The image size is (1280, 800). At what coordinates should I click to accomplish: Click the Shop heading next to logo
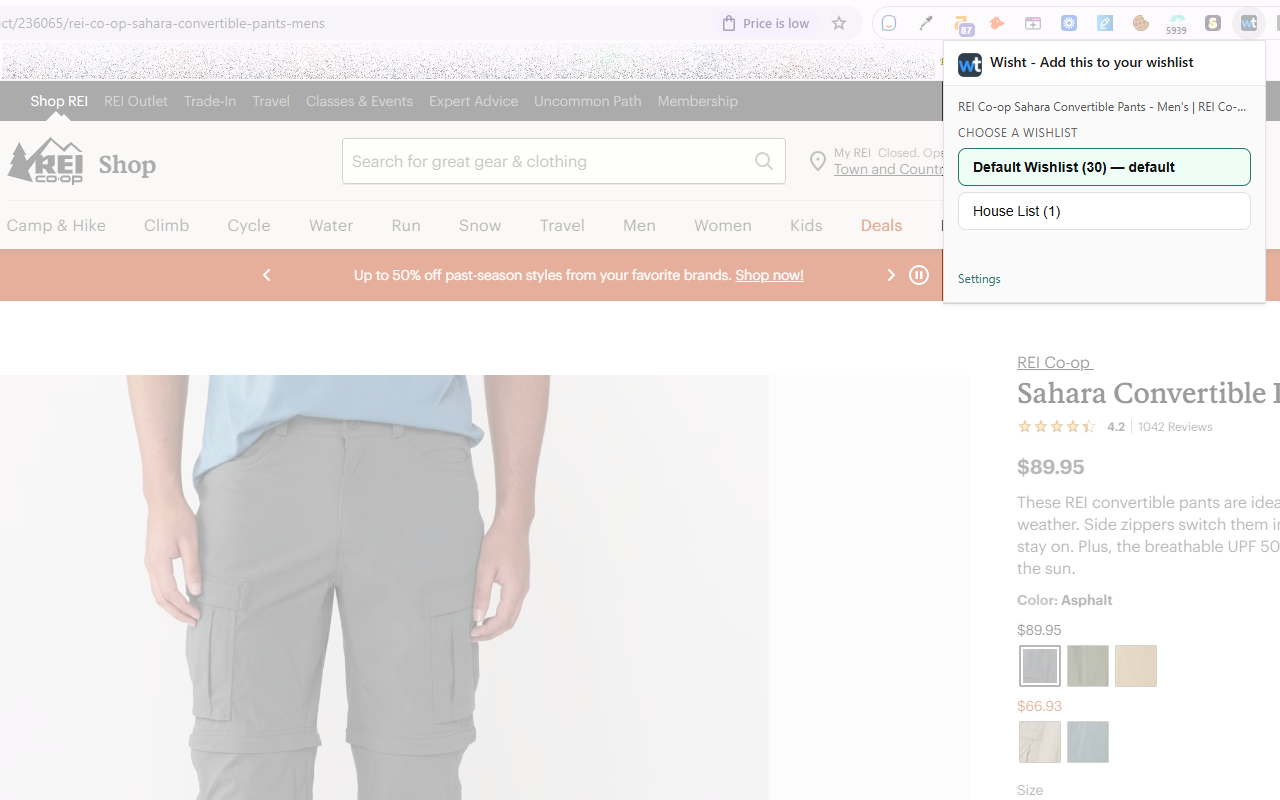127,165
